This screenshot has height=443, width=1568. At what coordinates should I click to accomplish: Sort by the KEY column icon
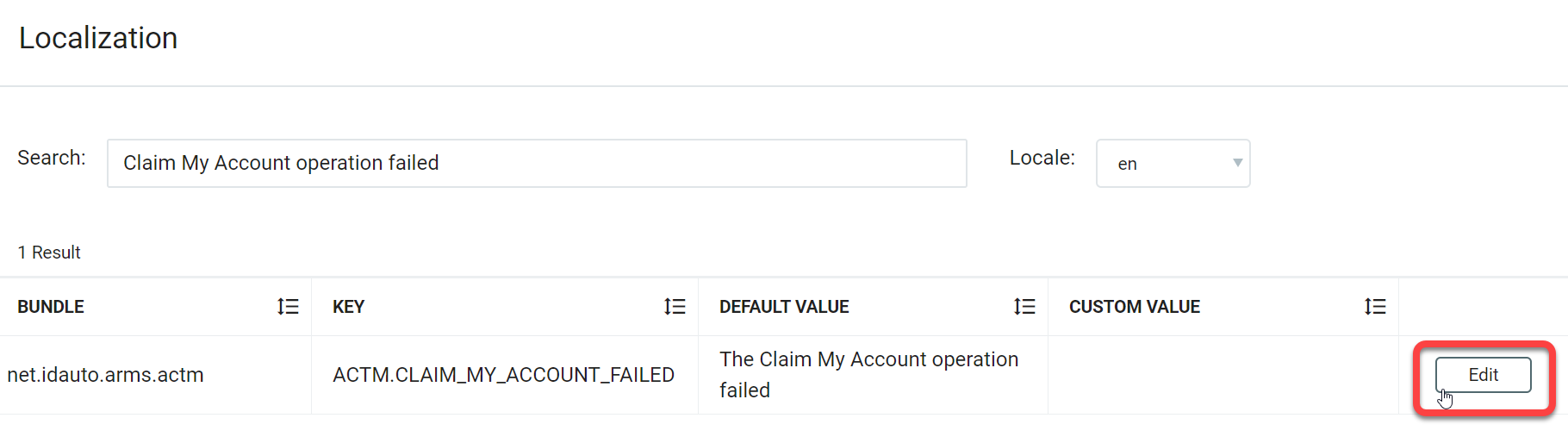(x=675, y=307)
